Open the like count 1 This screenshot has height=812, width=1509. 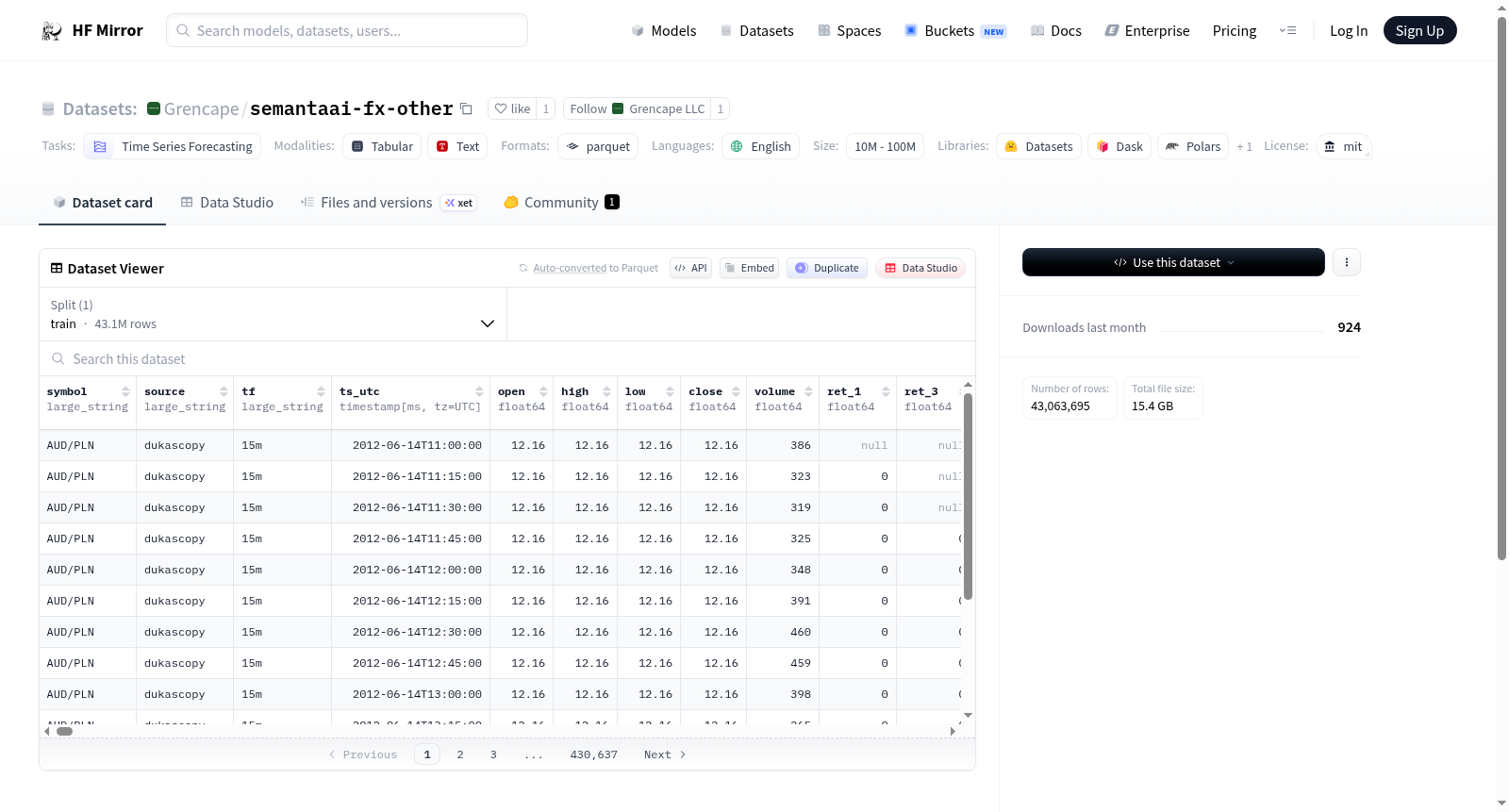point(545,108)
